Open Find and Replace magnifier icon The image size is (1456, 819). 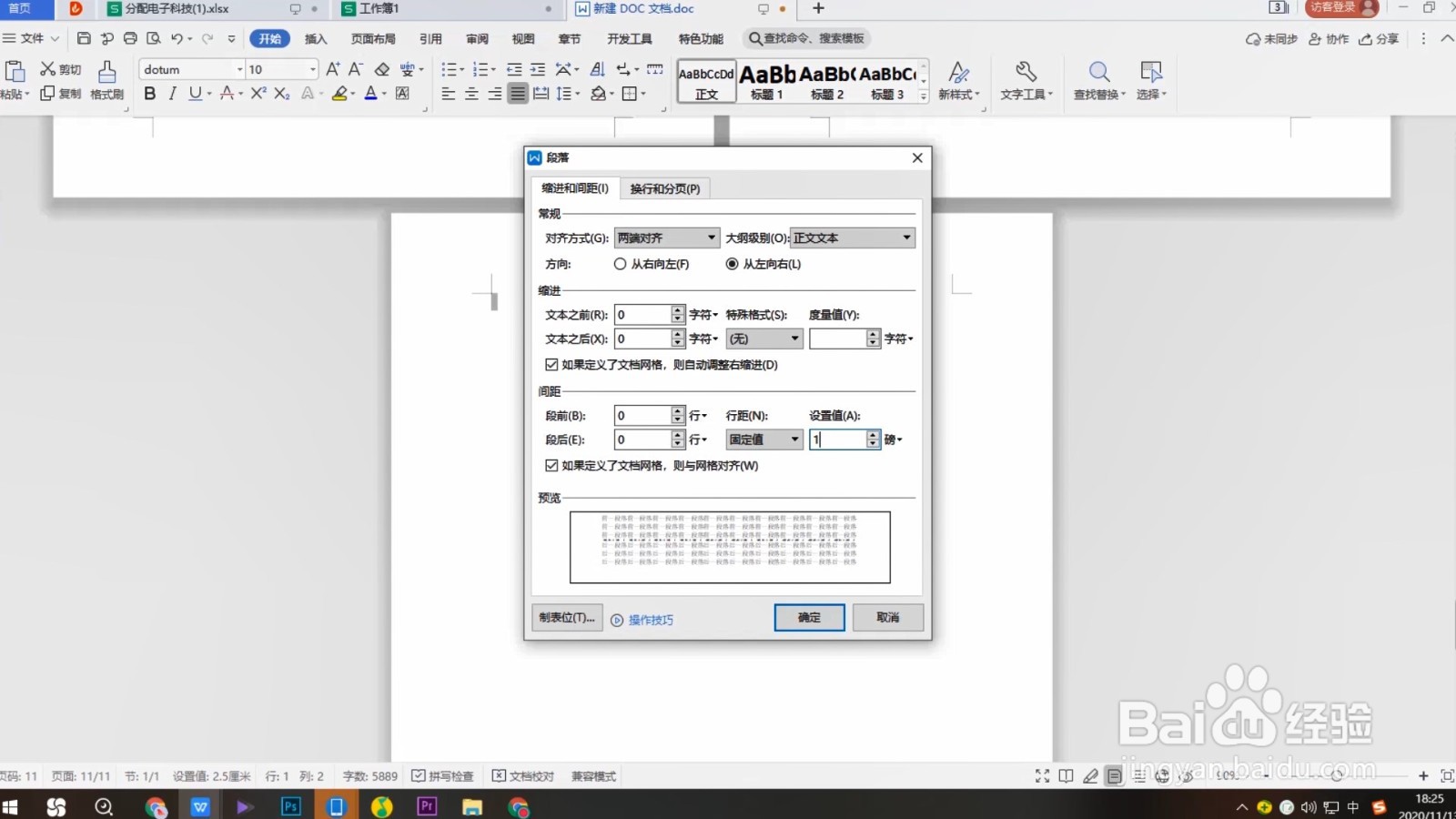(1099, 72)
